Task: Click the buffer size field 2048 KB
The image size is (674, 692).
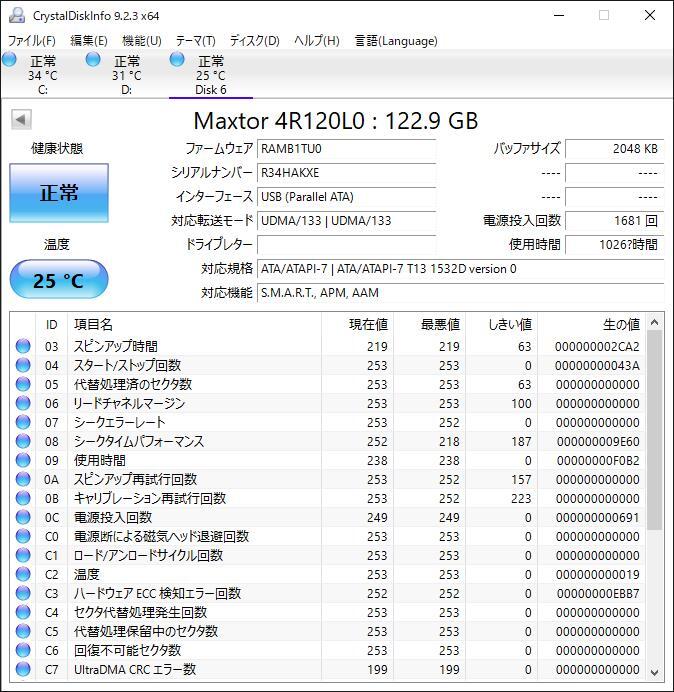Action: 614,149
